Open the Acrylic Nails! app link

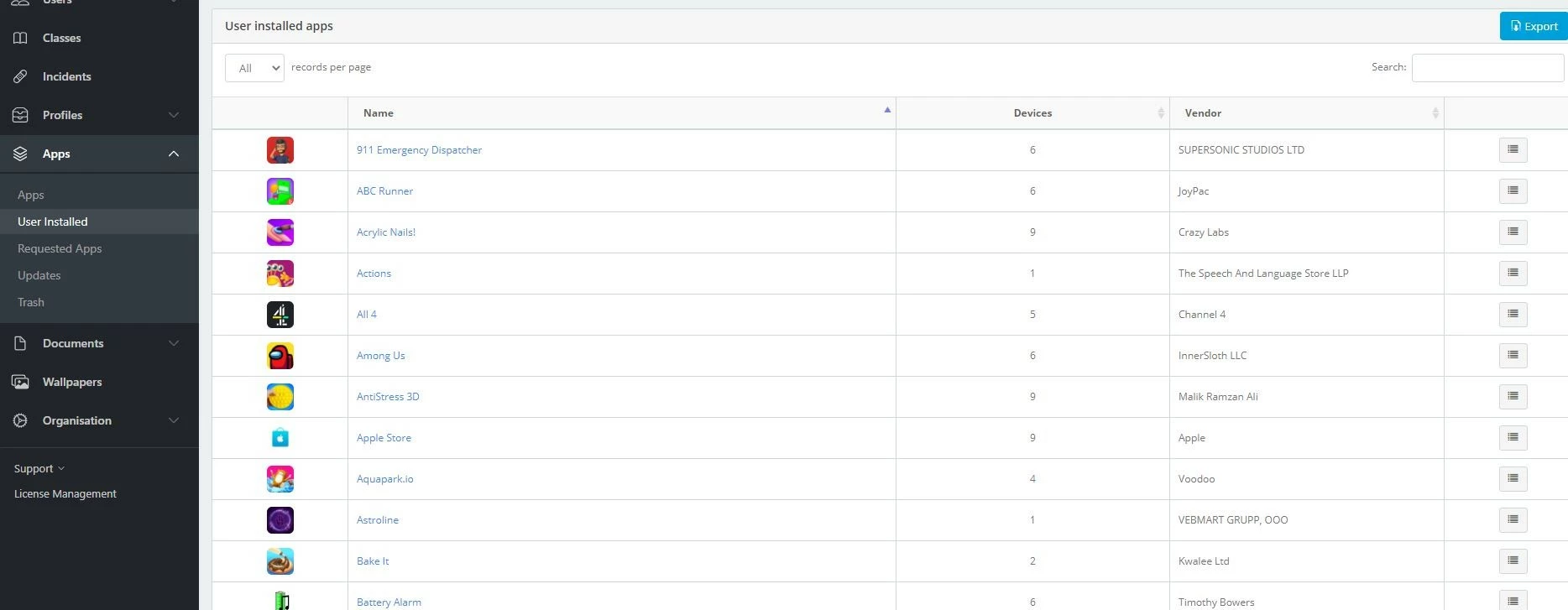click(386, 232)
